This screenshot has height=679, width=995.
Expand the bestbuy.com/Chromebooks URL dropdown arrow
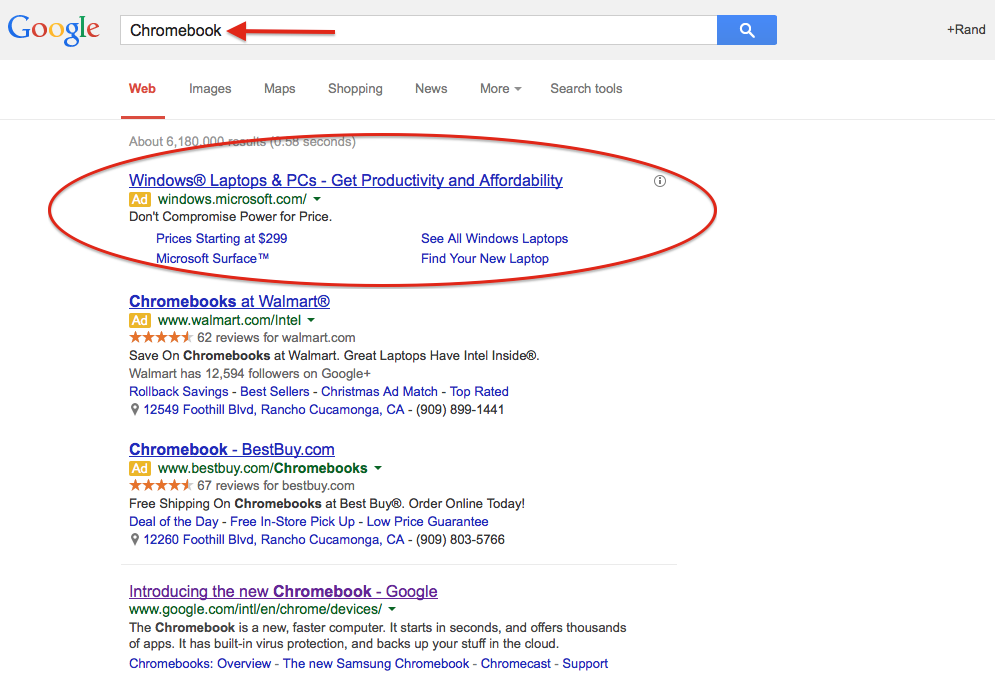(x=378, y=468)
